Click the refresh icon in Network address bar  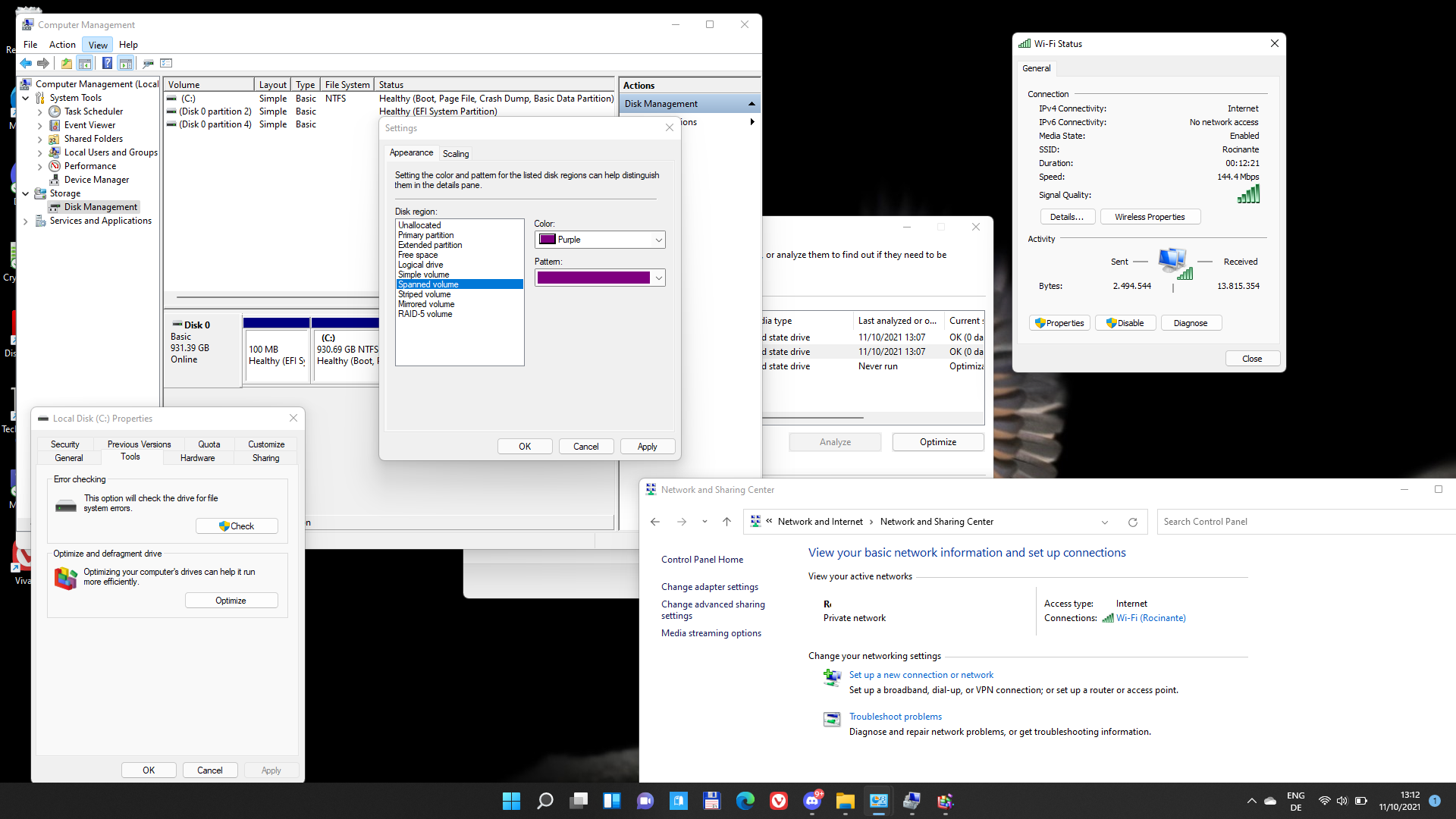tap(1133, 522)
